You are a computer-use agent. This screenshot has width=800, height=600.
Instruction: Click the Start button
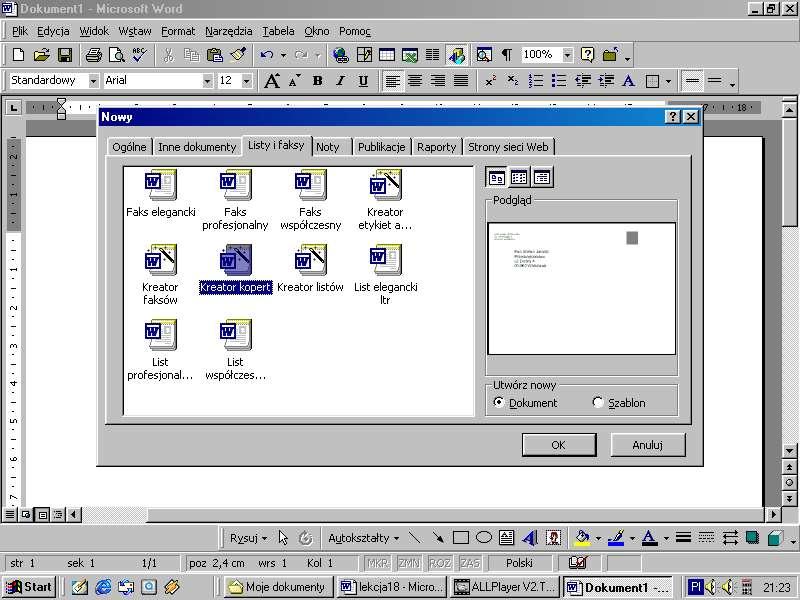(x=29, y=587)
